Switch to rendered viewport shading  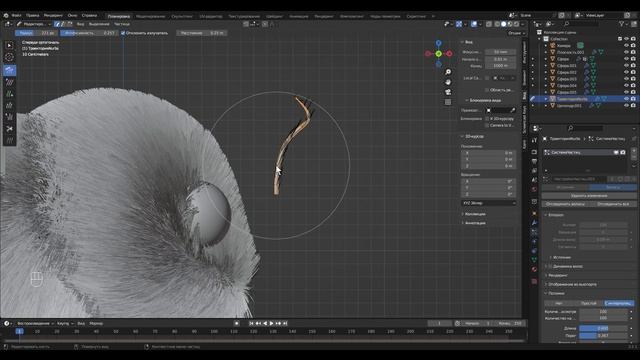[517, 24]
